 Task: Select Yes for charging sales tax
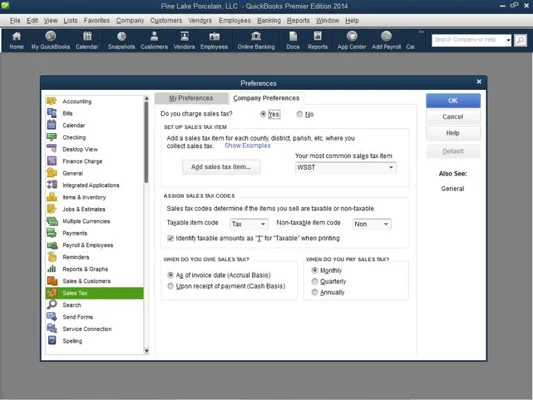(x=263, y=114)
